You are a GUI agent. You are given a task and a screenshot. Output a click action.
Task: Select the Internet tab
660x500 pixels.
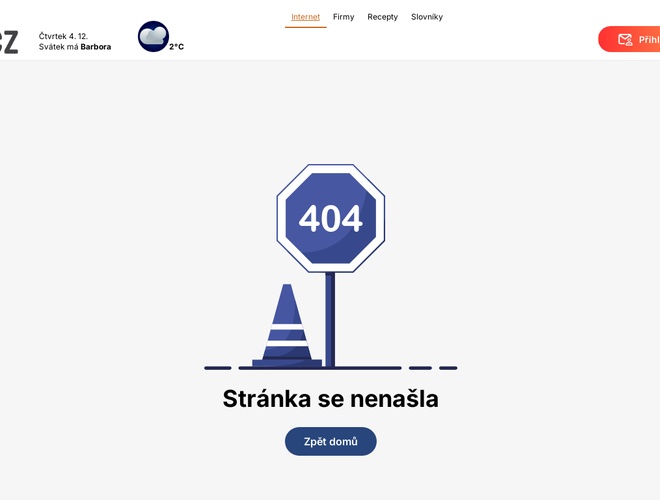pyautogui.click(x=305, y=17)
